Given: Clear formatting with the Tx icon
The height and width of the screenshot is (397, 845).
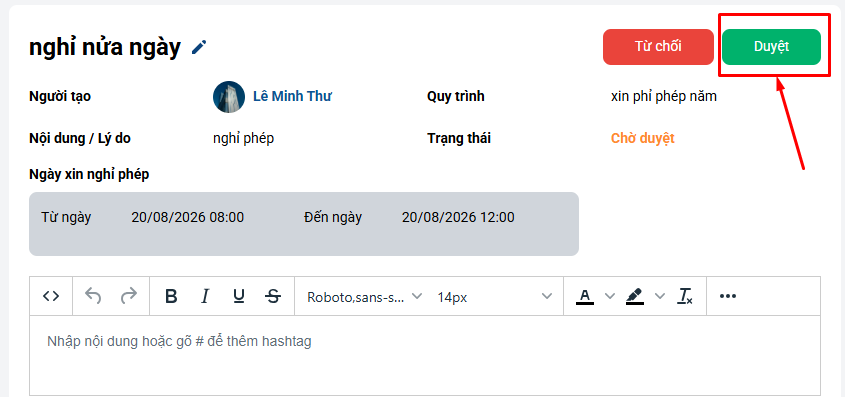Looking at the screenshot, I should tap(685, 296).
